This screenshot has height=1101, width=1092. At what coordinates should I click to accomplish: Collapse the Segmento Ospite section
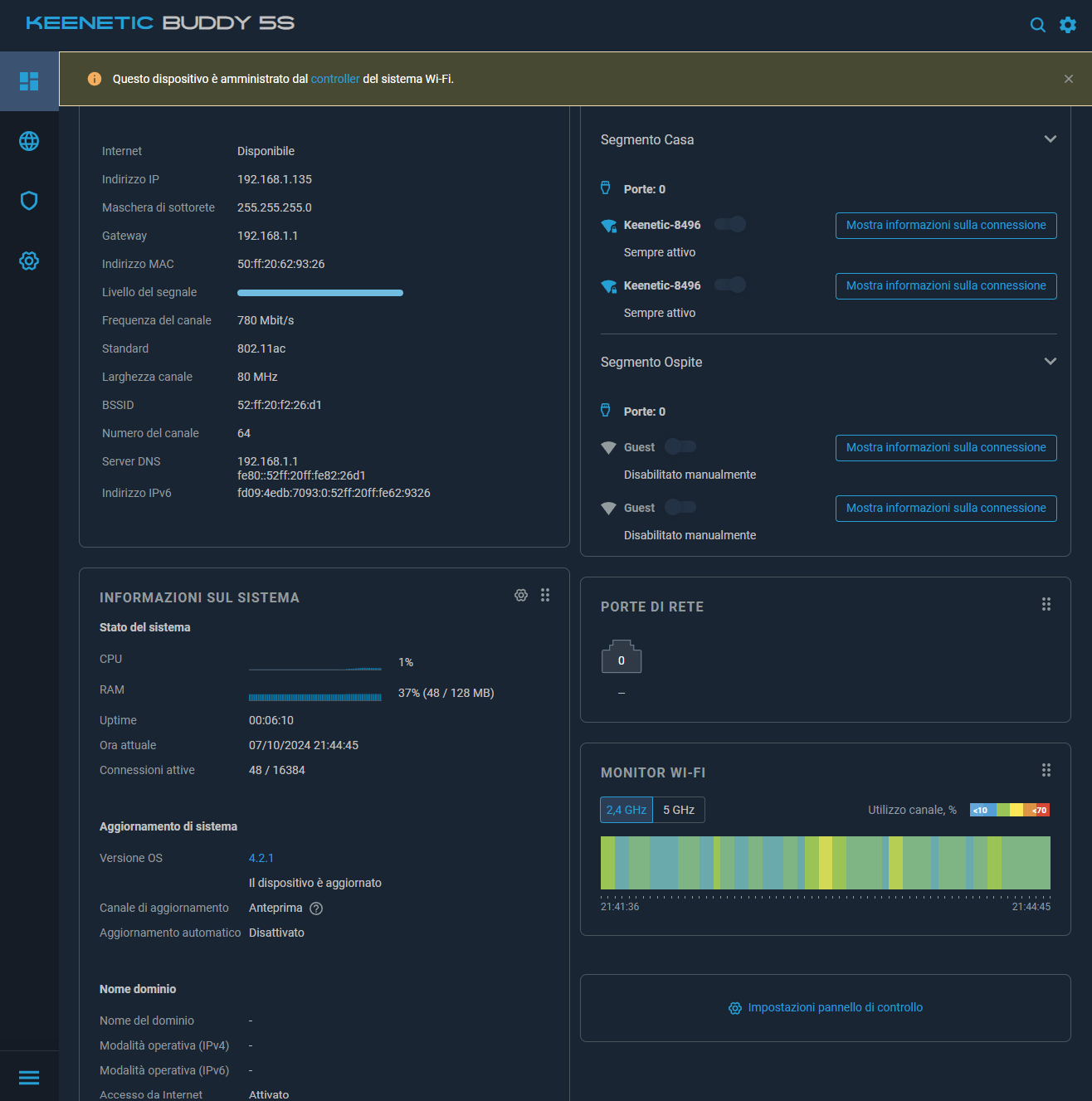click(x=1050, y=362)
